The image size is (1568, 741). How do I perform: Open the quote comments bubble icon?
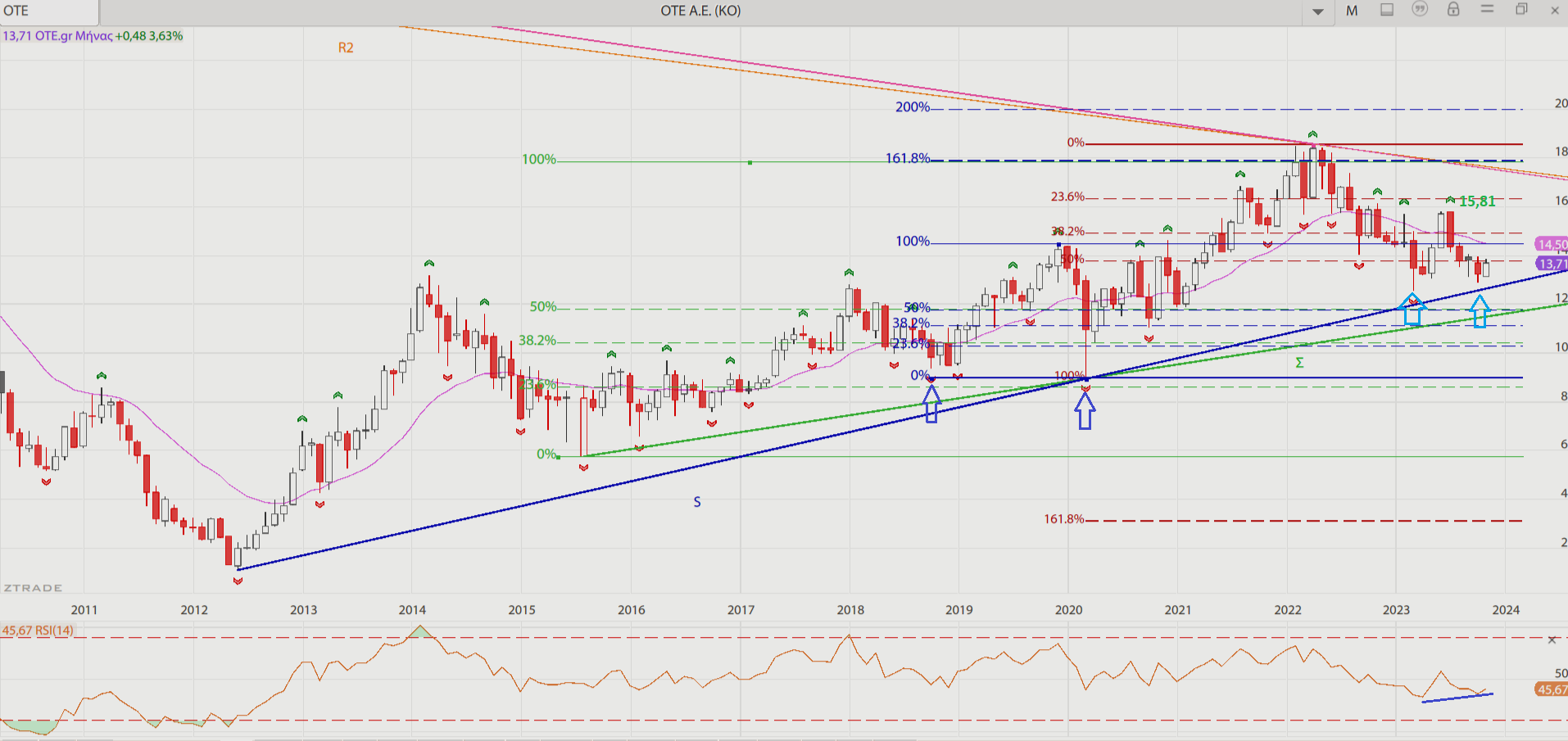pos(1420,9)
